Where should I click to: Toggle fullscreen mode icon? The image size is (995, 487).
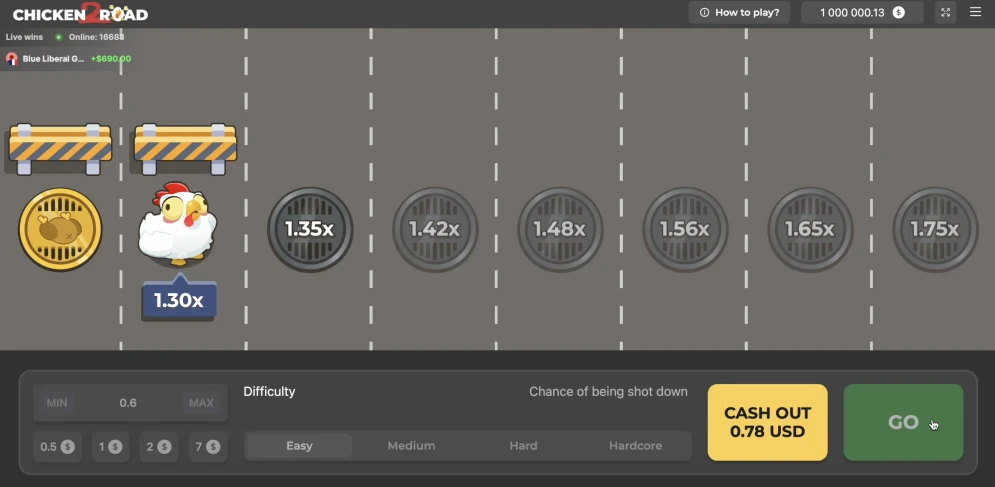coord(946,12)
